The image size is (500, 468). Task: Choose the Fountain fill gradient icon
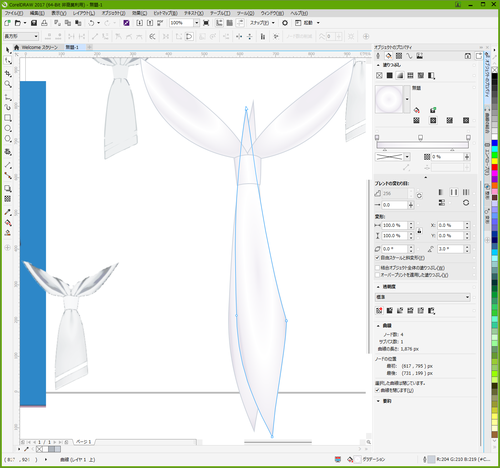[400, 76]
